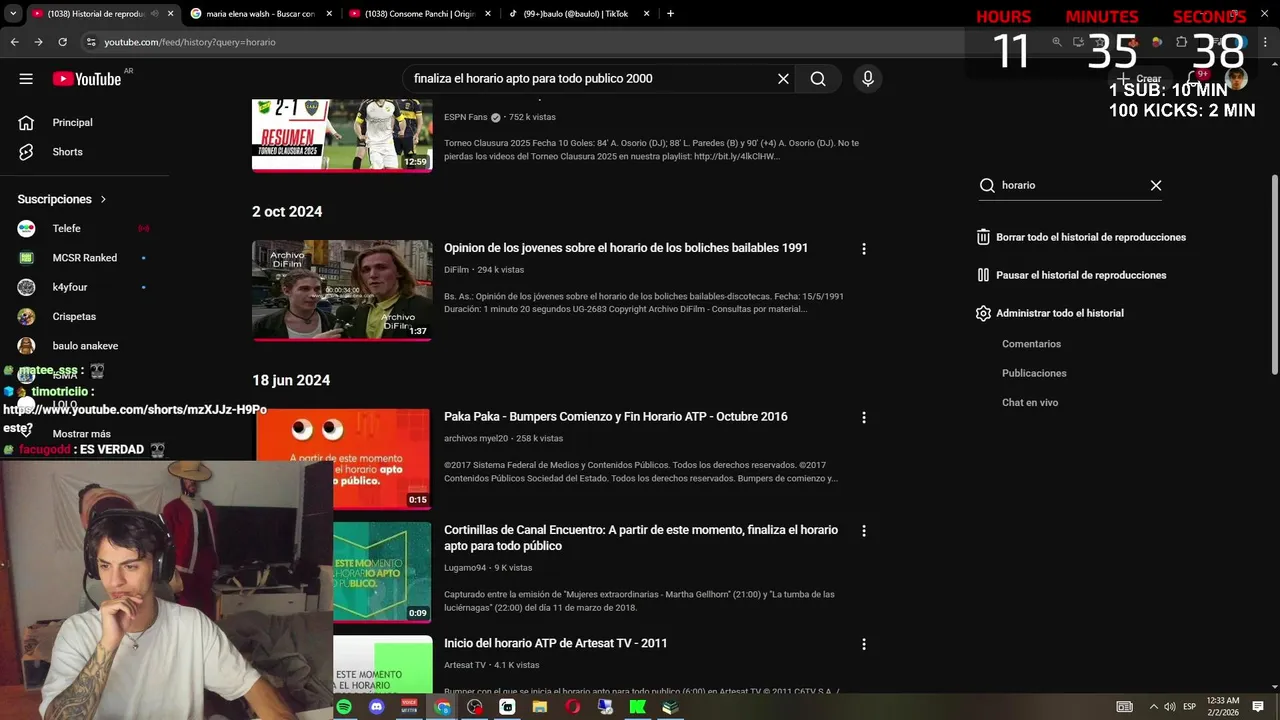Clear the history search 'horario' query

point(1156,185)
